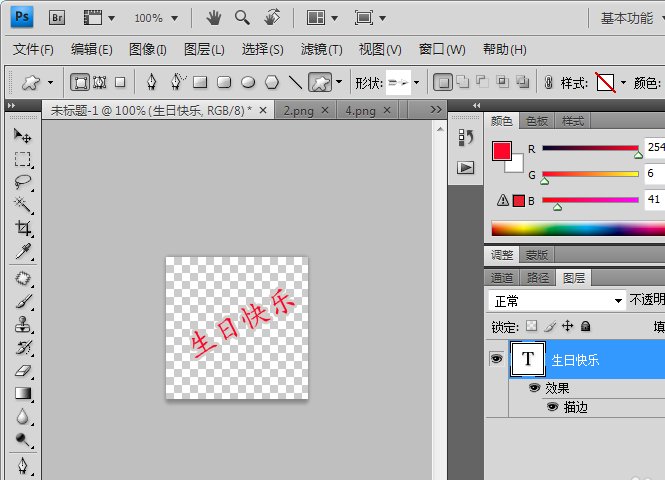Launch Adobe Bridge from the Br icon
This screenshot has height=480, width=665.
pos(57,18)
